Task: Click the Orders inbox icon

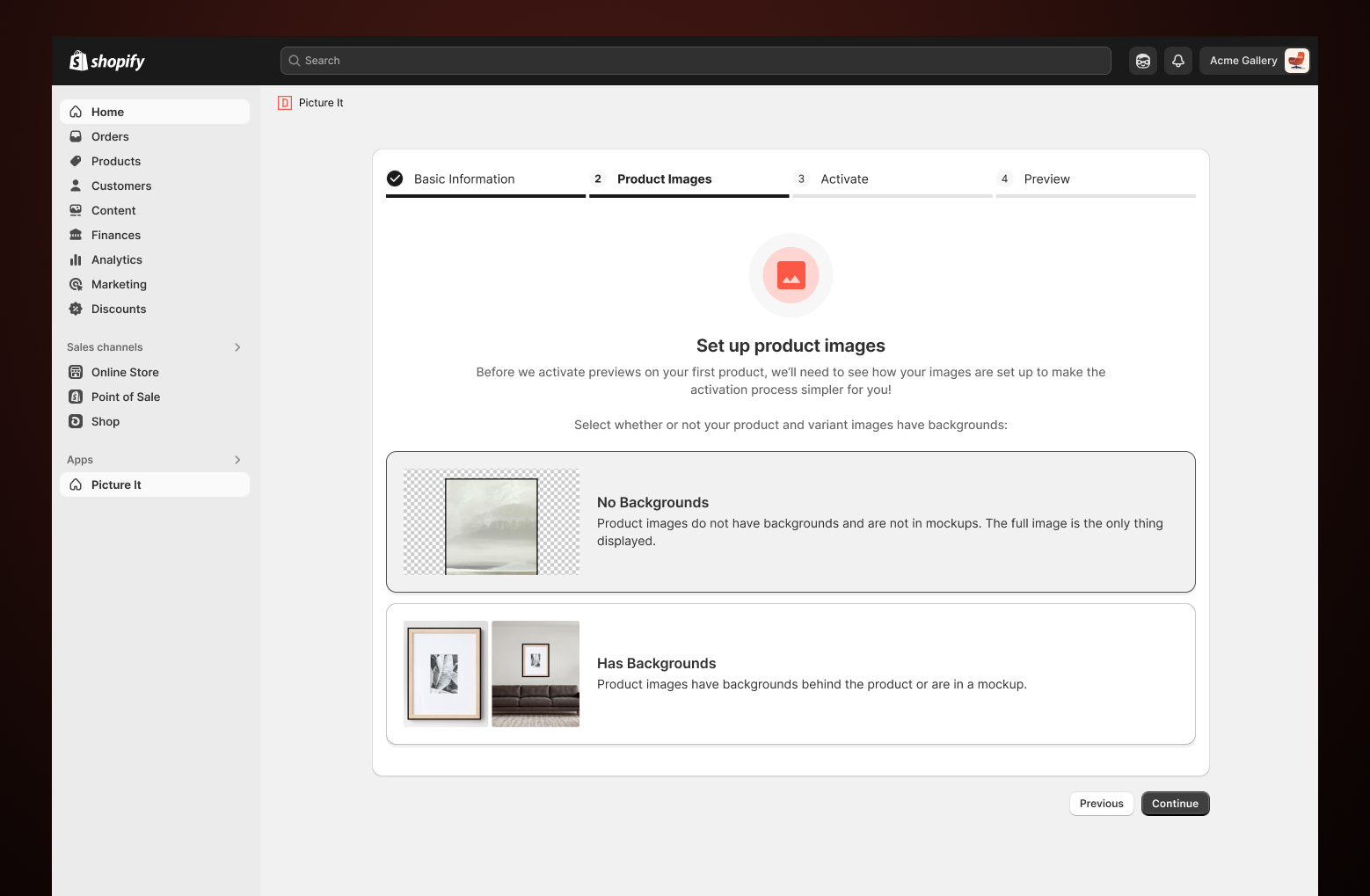Action: 76,136
